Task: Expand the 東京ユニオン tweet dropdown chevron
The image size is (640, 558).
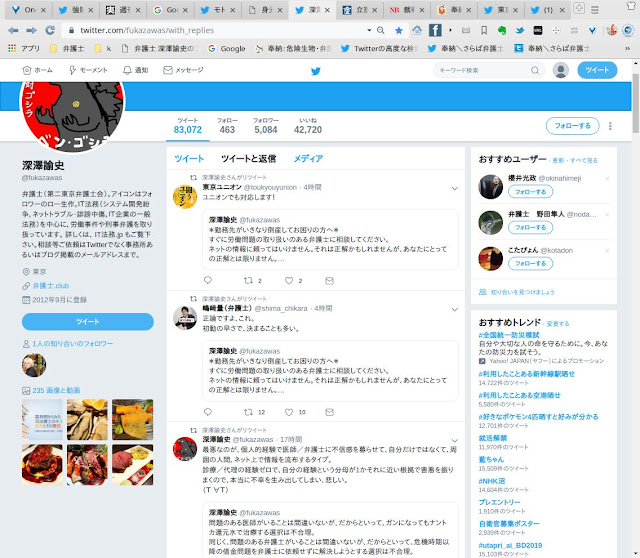Action: 454,189
